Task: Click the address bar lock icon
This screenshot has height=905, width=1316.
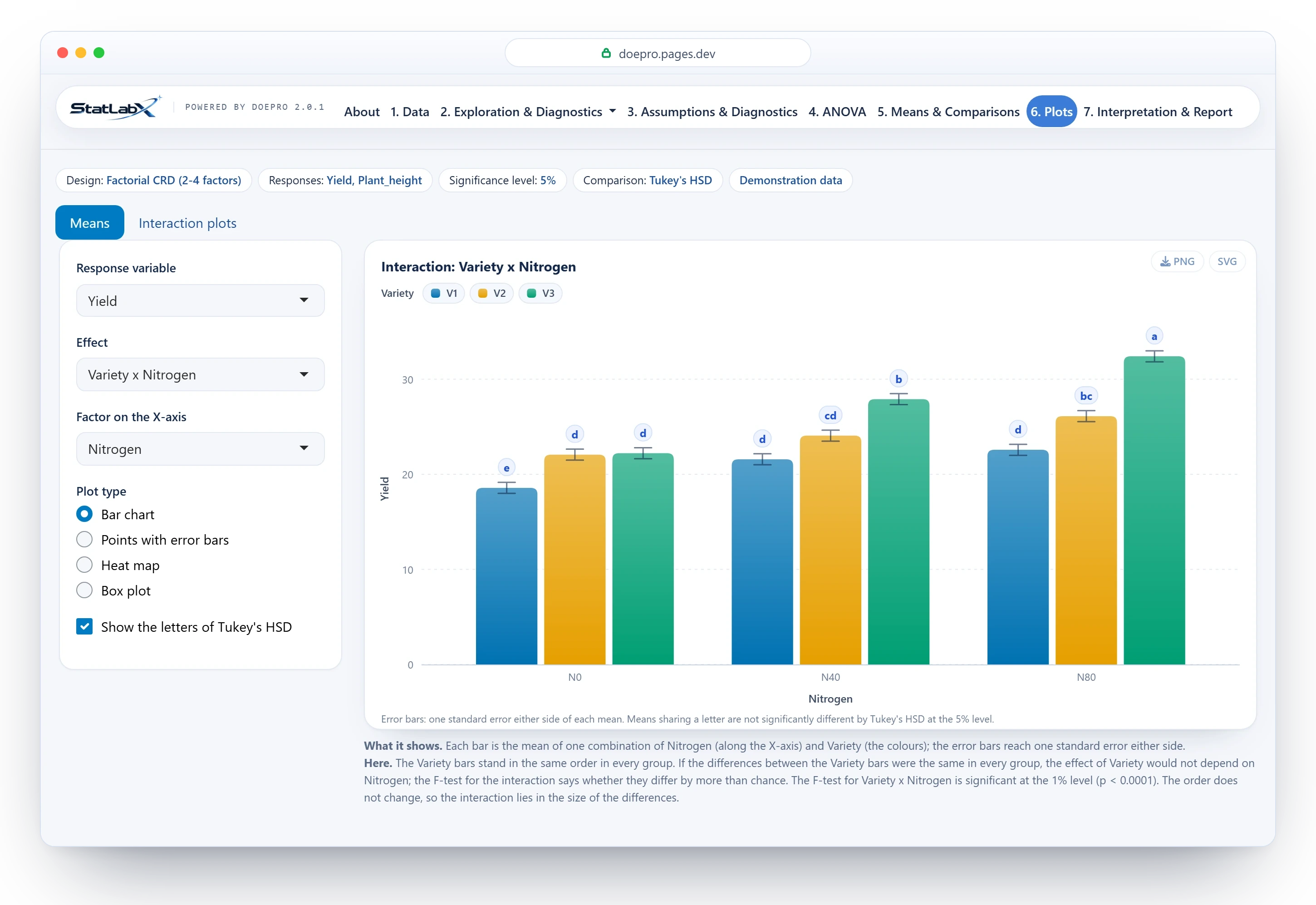Action: pyautogui.click(x=605, y=53)
